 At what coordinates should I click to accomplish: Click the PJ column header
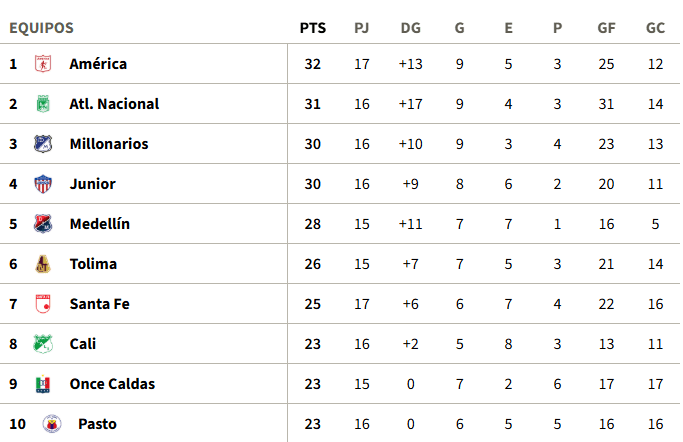pos(362,28)
